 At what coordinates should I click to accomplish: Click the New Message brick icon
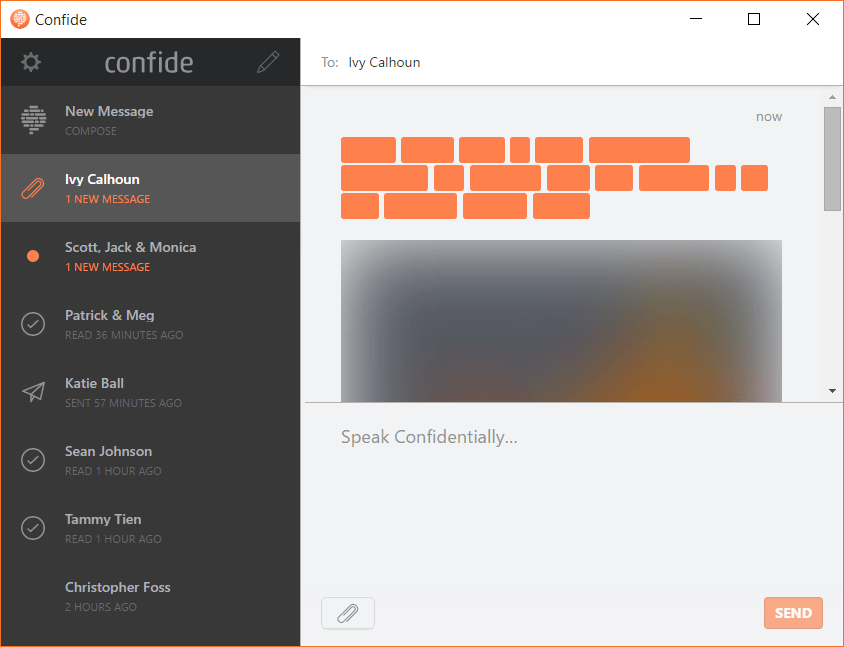pyautogui.click(x=33, y=120)
